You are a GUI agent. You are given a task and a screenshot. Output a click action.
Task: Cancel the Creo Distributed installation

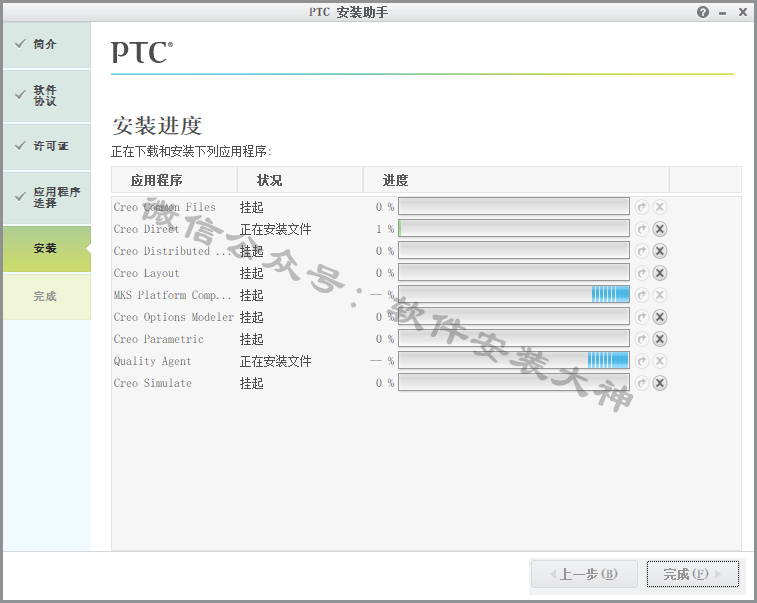click(660, 251)
